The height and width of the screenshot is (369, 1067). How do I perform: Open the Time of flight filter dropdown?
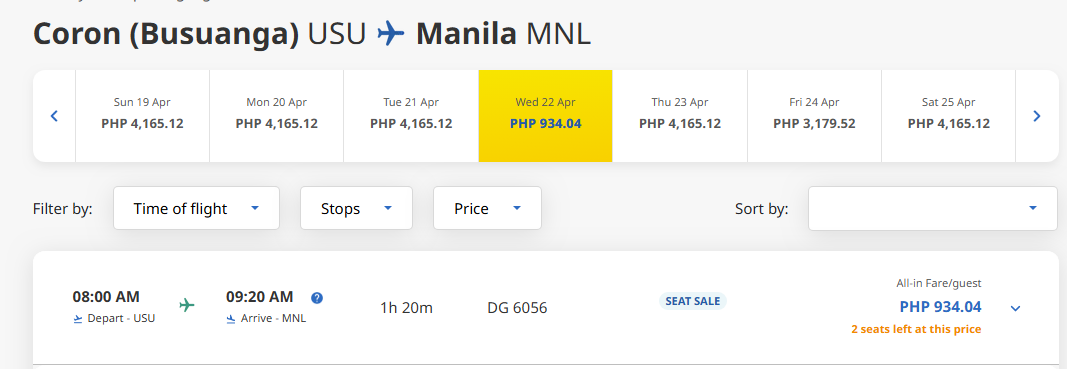pos(197,208)
